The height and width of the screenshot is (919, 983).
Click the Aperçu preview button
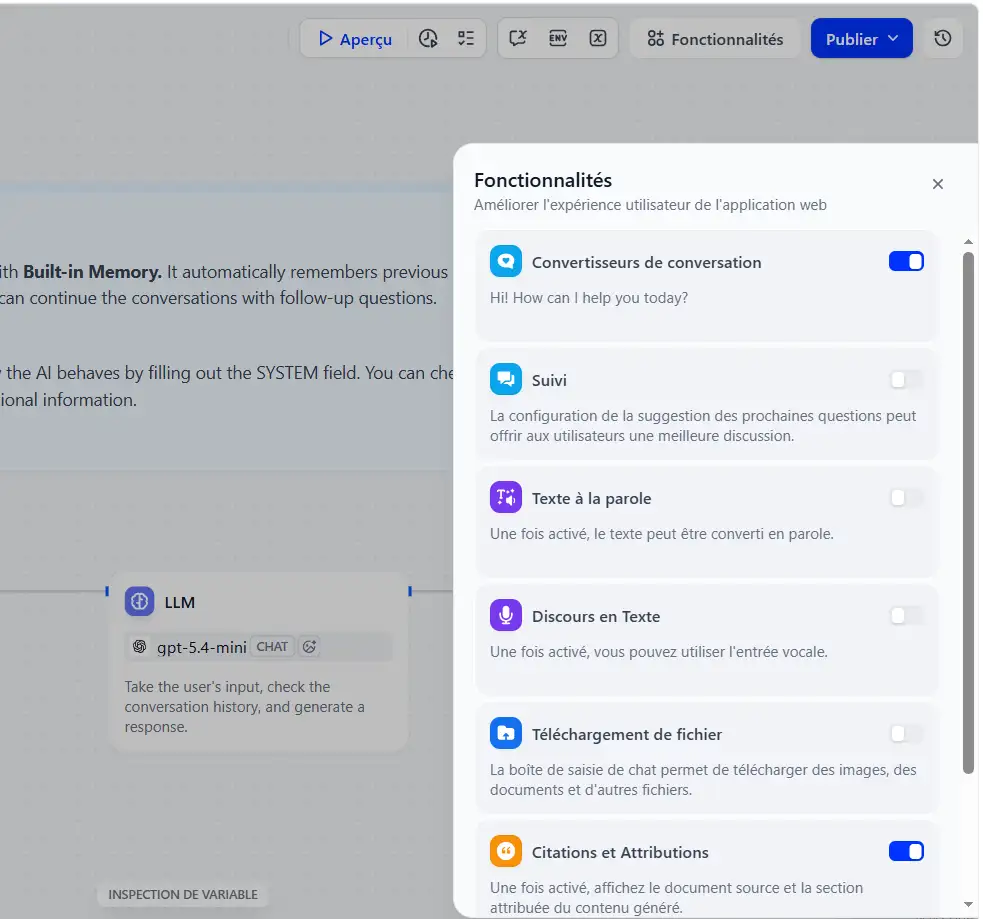355,39
